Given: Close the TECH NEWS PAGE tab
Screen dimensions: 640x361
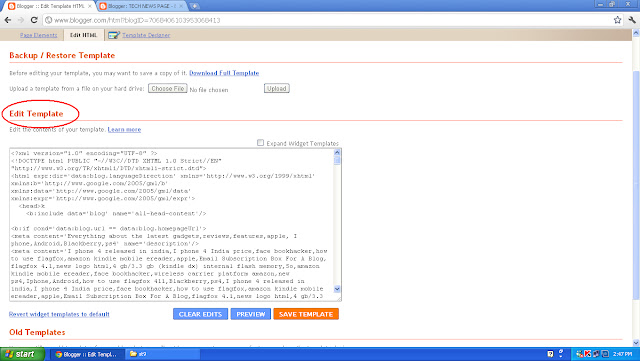Looking at the screenshot, I should click(181, 7).
